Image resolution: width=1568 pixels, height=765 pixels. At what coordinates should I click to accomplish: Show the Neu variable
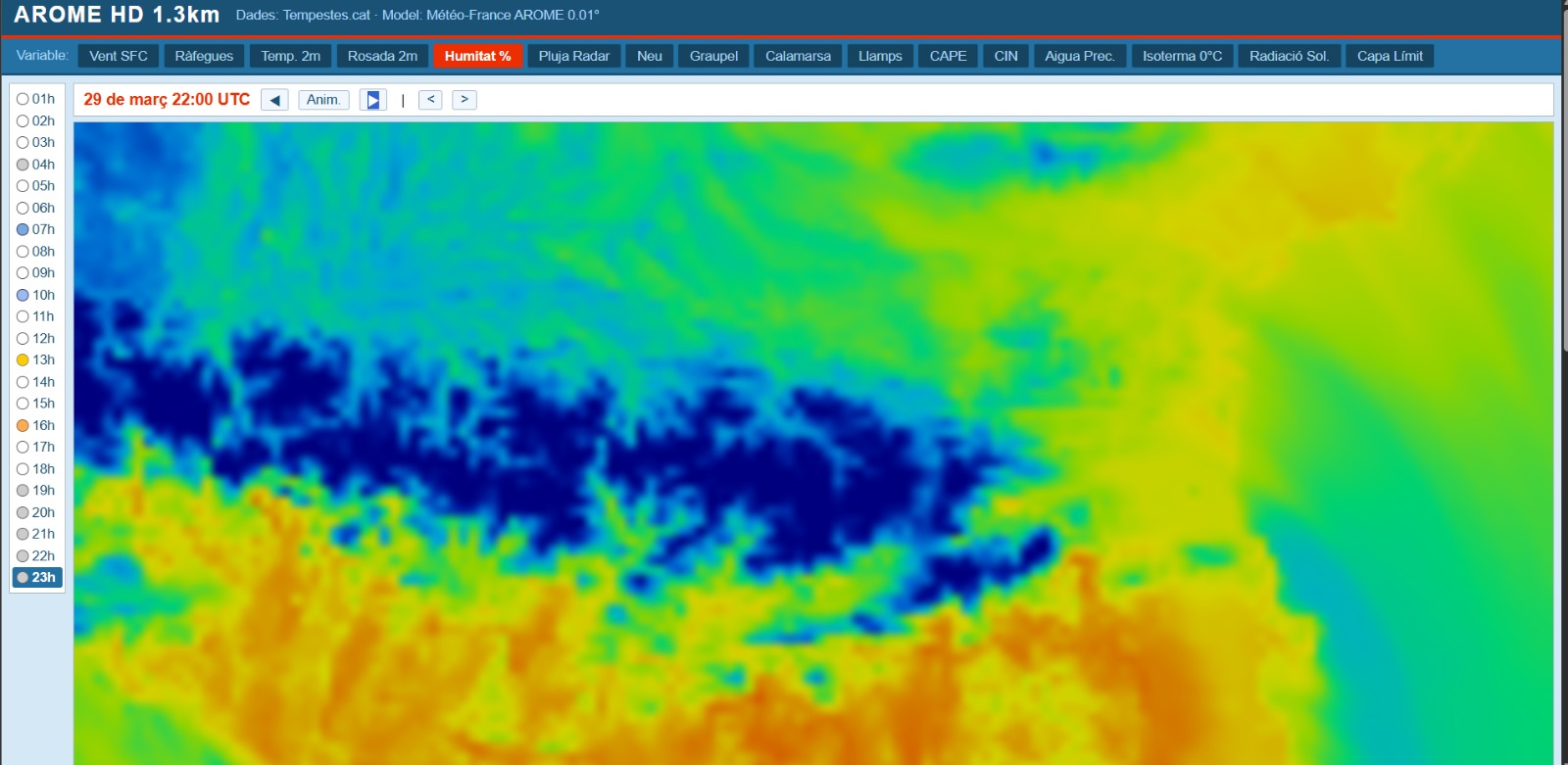coord(650,56)
